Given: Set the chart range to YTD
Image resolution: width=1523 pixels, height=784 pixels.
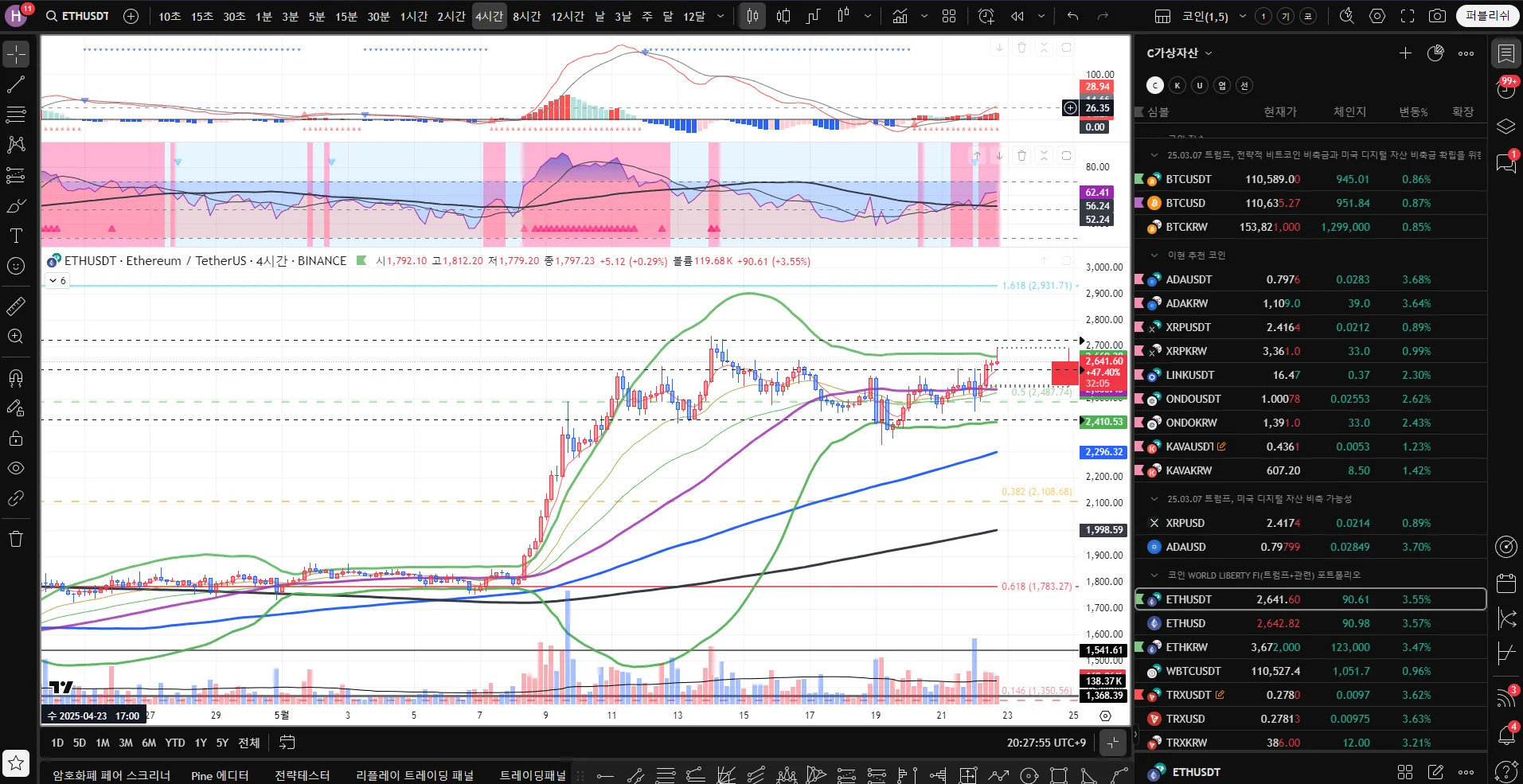Looking at the screenshot, I should (175, 743).
